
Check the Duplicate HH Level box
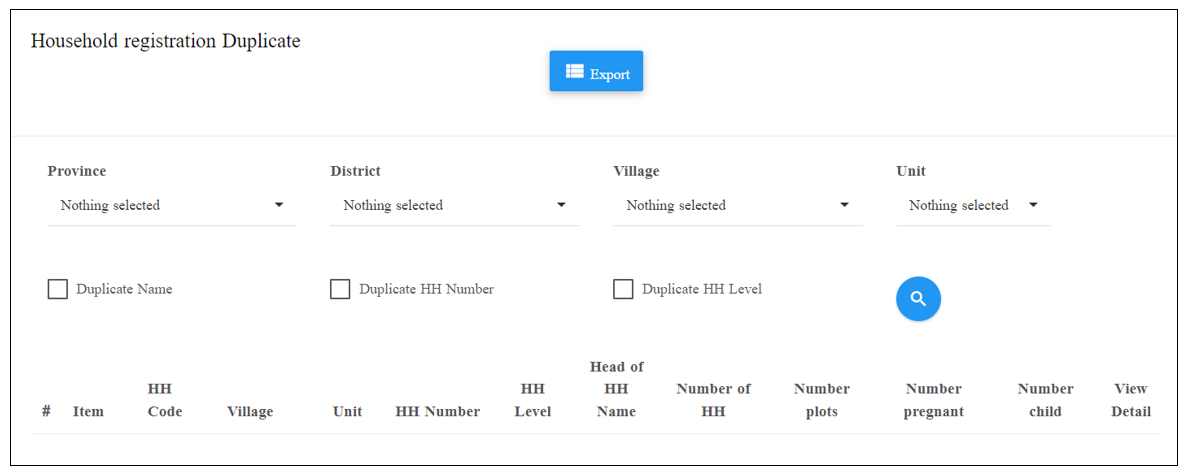point(623,289)
